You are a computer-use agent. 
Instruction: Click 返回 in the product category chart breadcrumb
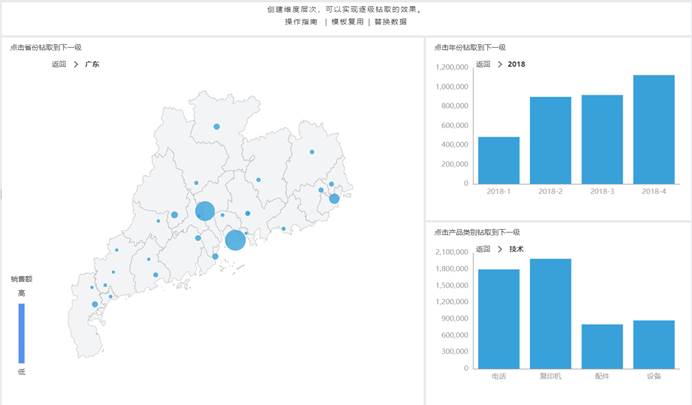(x=483, y=249)
